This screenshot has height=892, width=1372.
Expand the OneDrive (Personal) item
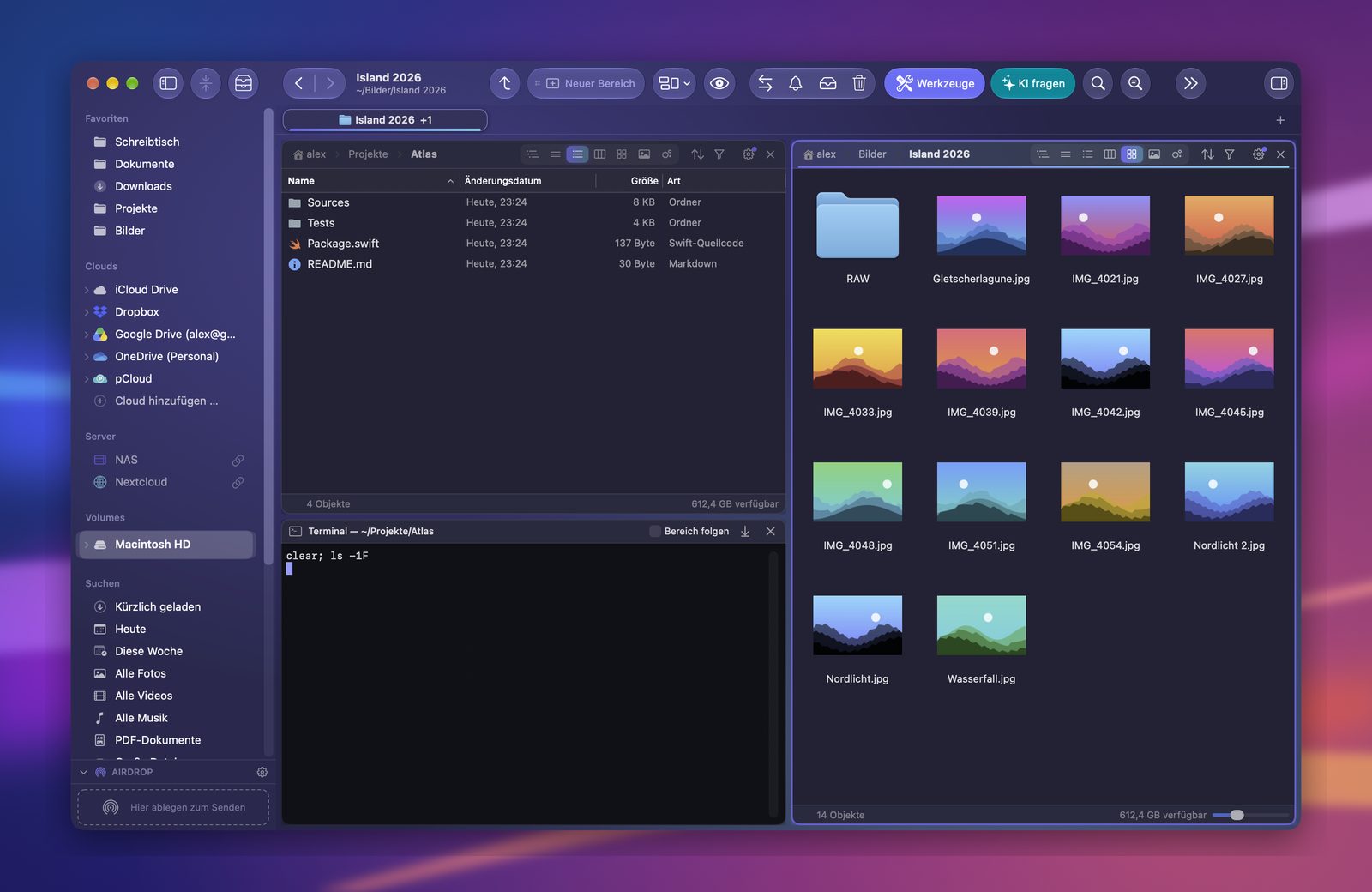click(87, 357)
